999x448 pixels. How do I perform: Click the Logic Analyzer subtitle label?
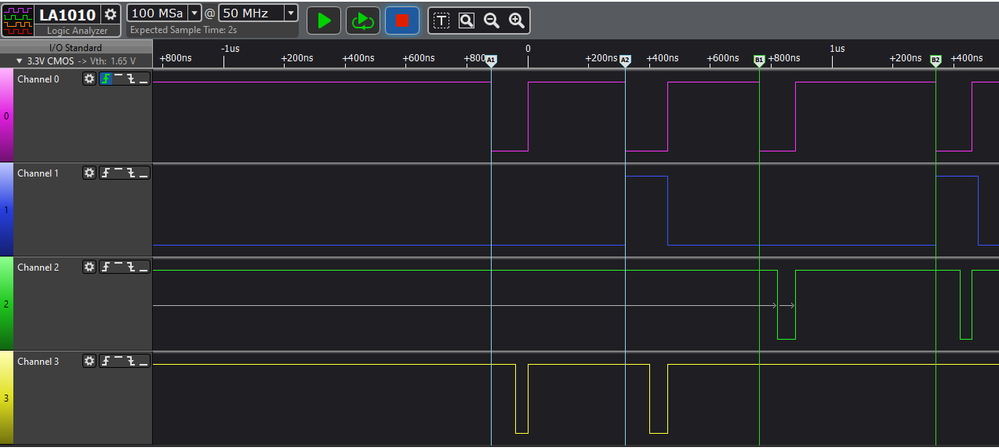(78, 31)
